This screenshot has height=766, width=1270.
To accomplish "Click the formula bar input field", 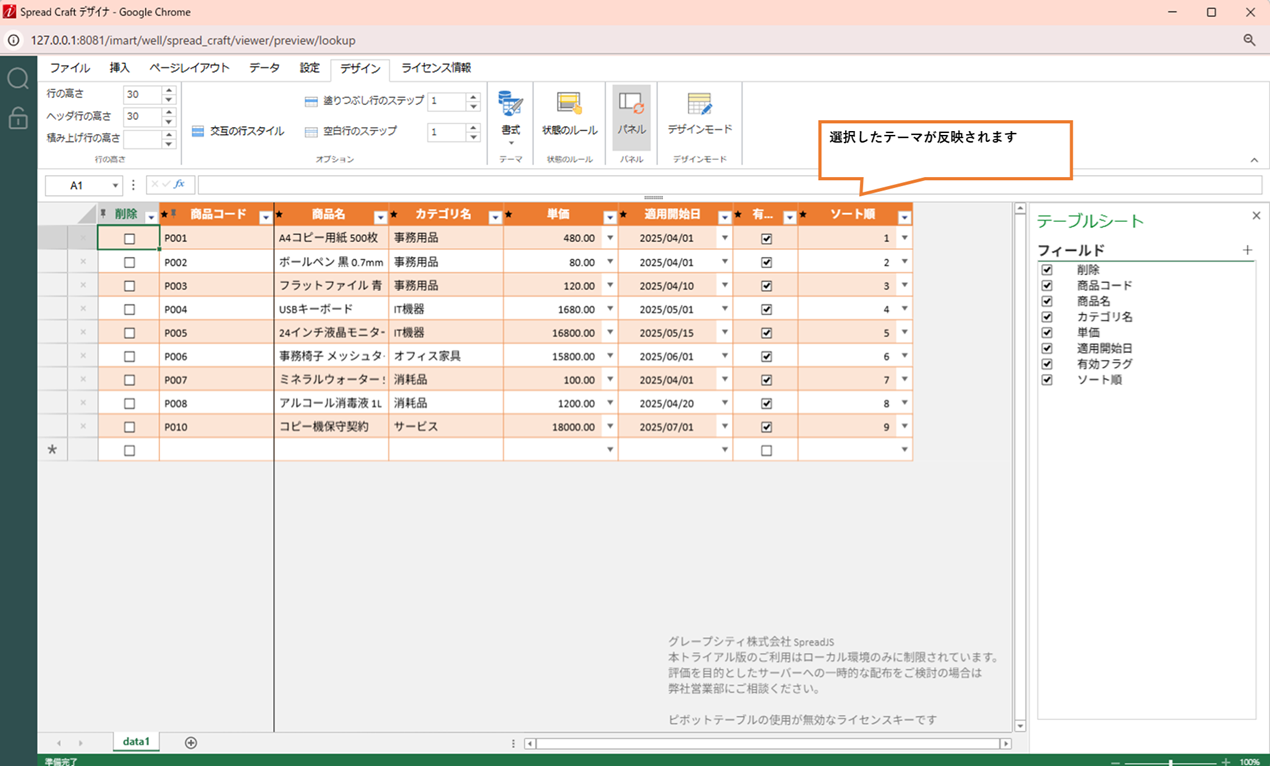I will pos(728,185).
